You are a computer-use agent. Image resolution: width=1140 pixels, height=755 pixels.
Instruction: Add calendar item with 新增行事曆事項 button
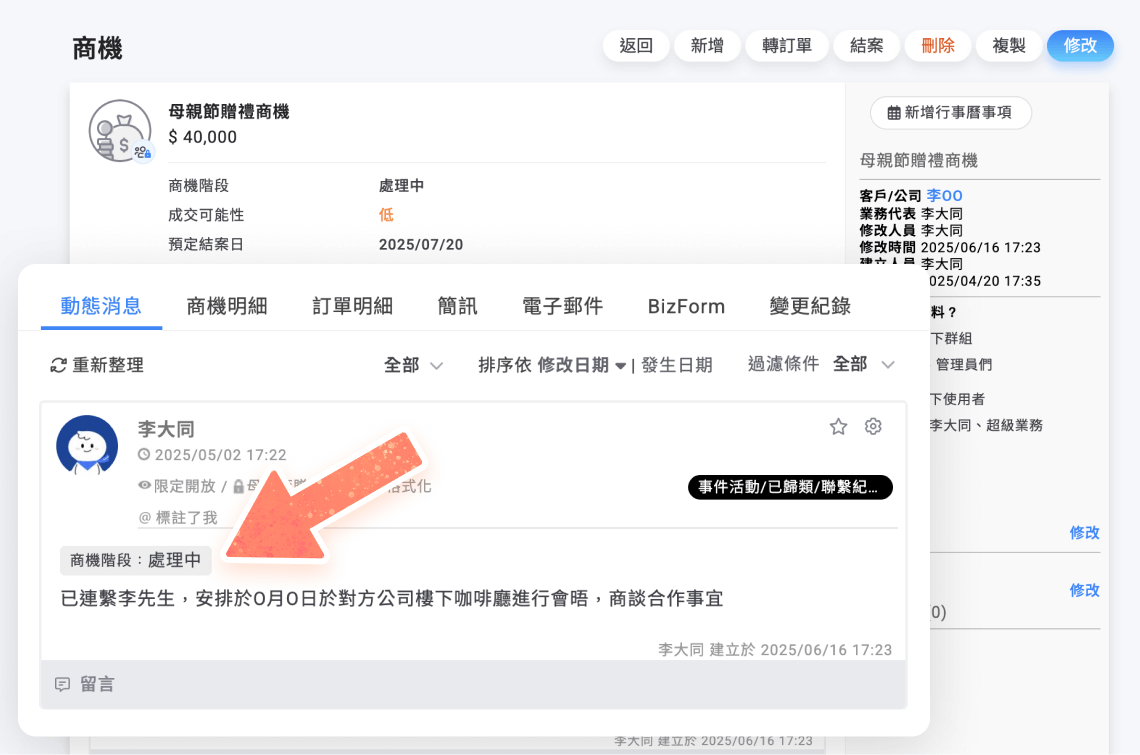(950, 113)
